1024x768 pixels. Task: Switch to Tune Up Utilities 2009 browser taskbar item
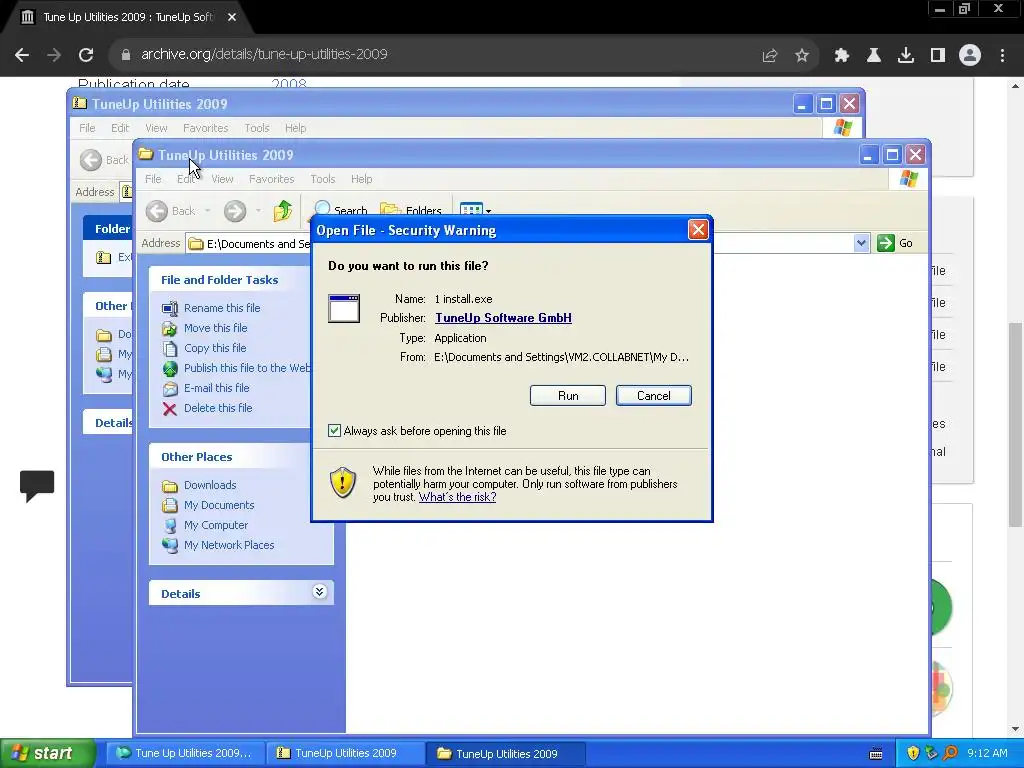click(185, 753)
